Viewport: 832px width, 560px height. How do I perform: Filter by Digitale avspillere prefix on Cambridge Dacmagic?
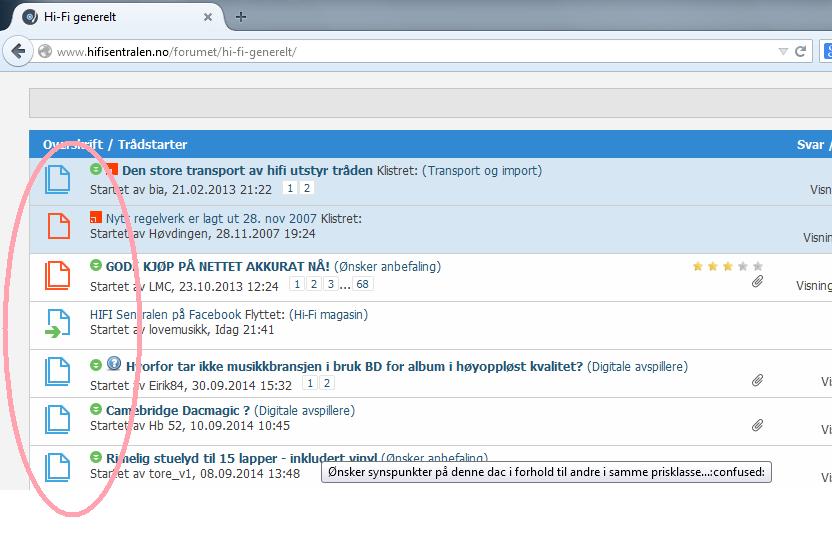(305, 410)
